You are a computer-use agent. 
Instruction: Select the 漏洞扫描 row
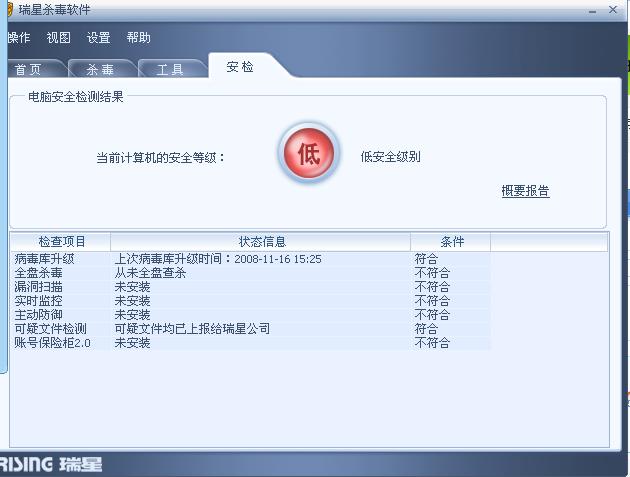click(x=251, y=287)
